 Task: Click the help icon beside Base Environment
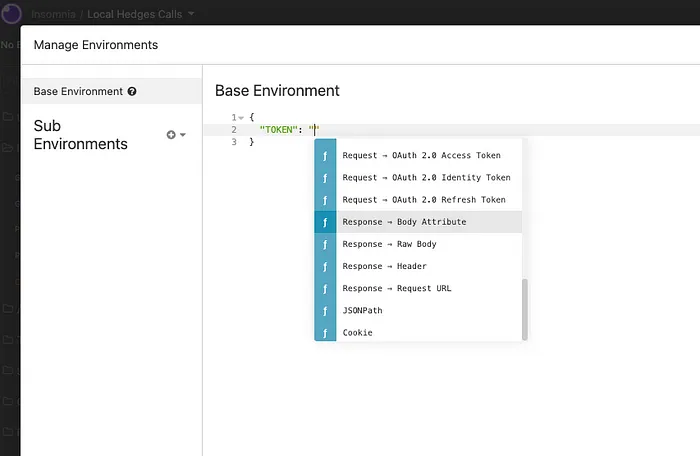(x=132, y=92)
